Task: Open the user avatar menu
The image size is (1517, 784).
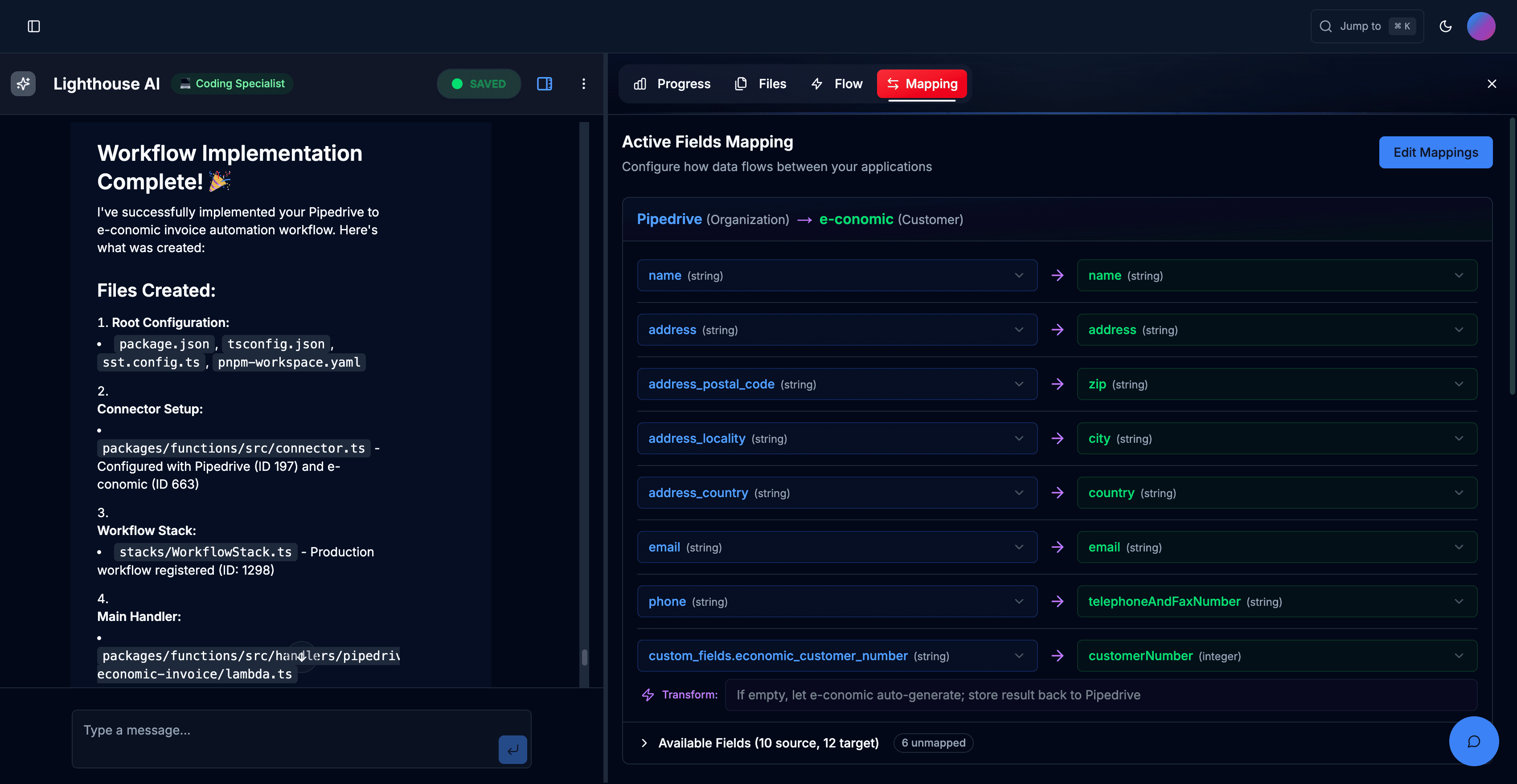Action: tap(1480, 26)
